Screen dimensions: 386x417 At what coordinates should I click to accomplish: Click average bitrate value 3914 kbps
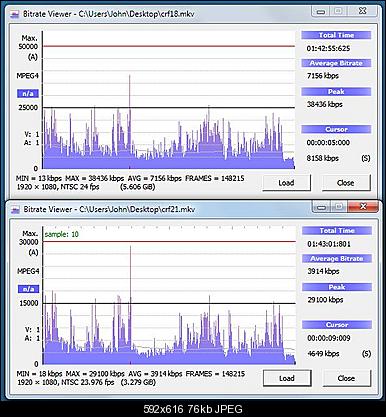pyautogui.click(x=323, y=271)
